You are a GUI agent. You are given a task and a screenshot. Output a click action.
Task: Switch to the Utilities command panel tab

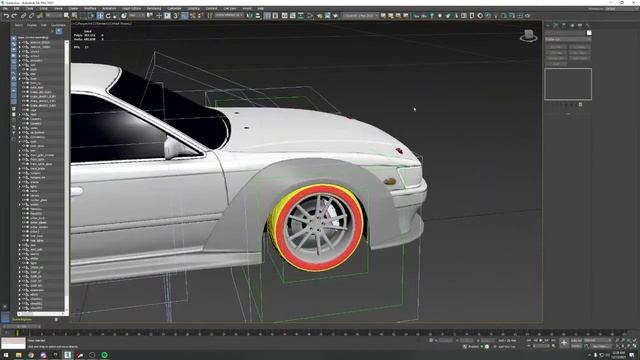tap(587, 25)
